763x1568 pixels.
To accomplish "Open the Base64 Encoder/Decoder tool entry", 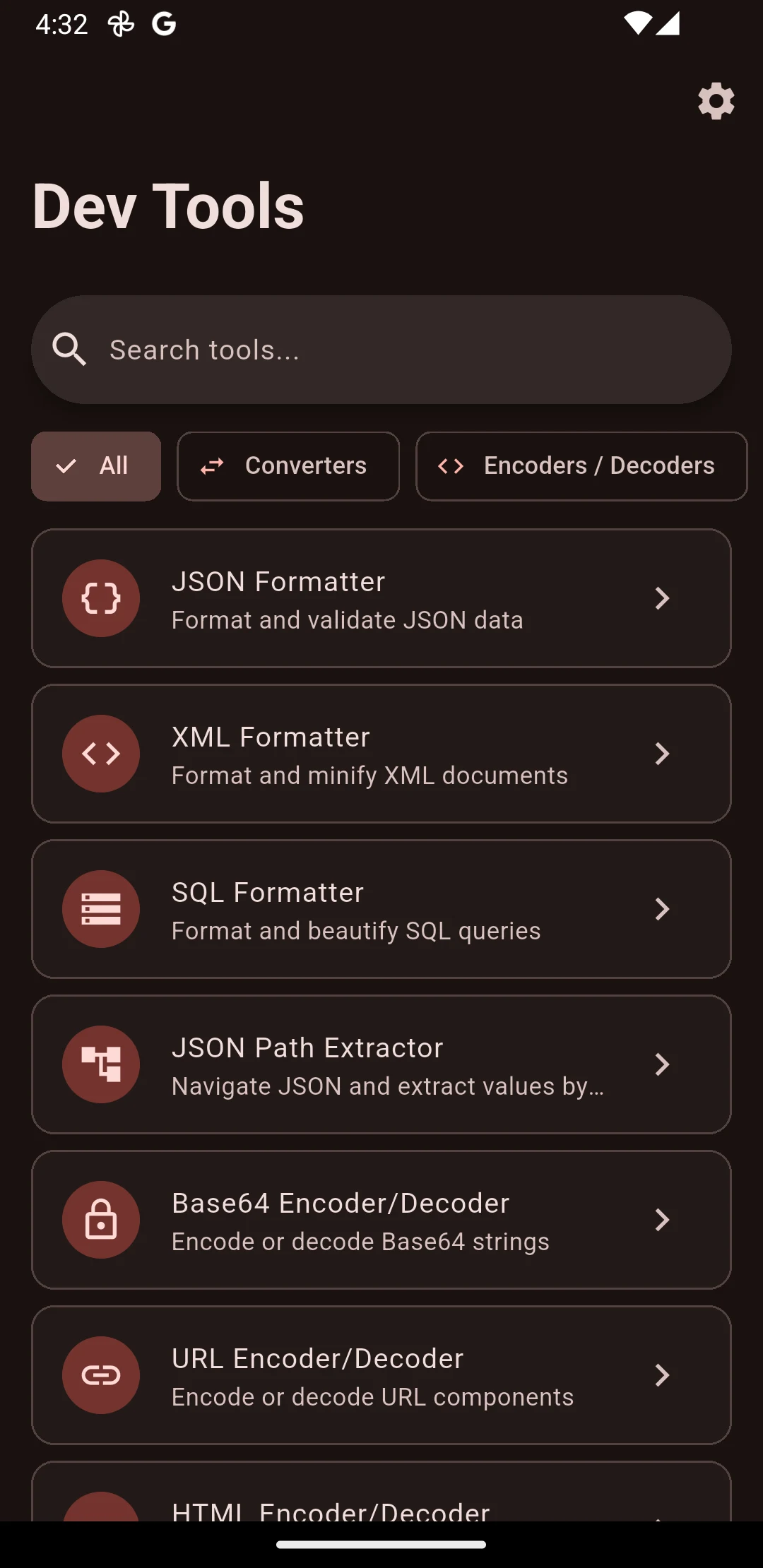I will pyautogui.click(x=381, y=1220).
